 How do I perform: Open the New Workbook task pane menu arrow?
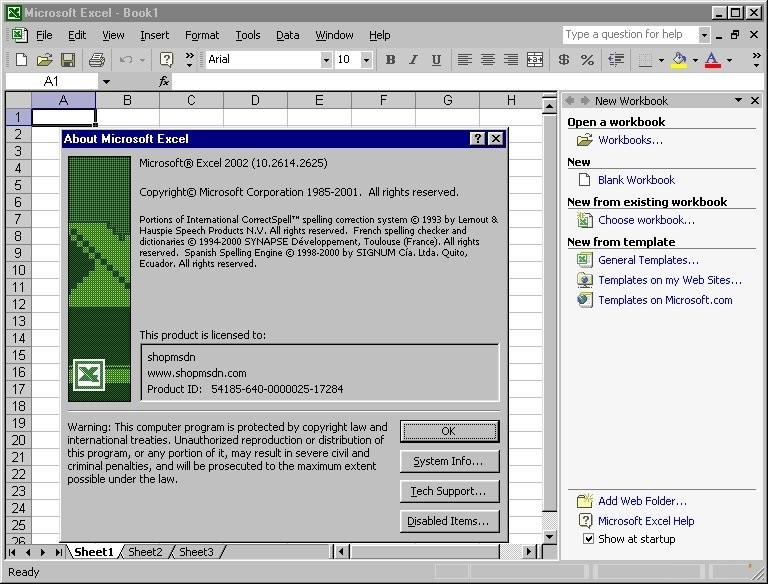738,100
